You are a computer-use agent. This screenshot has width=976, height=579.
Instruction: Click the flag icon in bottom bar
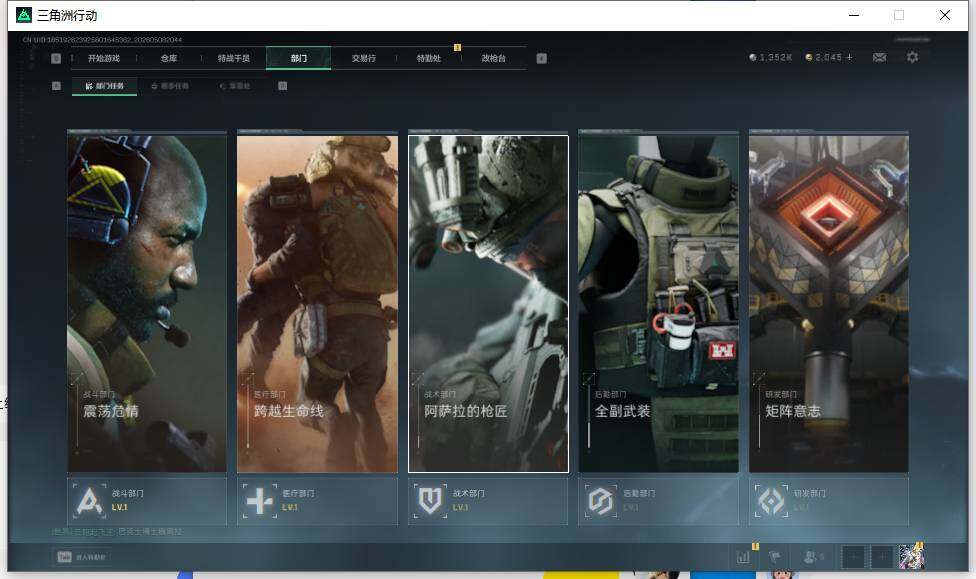775,557
